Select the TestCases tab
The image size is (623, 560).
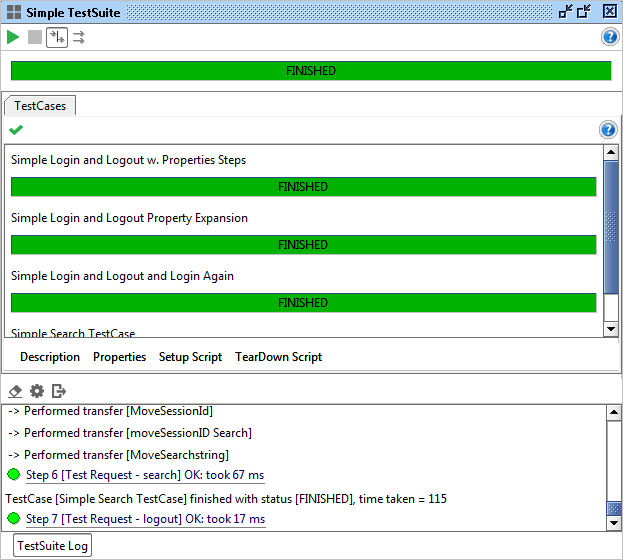pos(40,106)
